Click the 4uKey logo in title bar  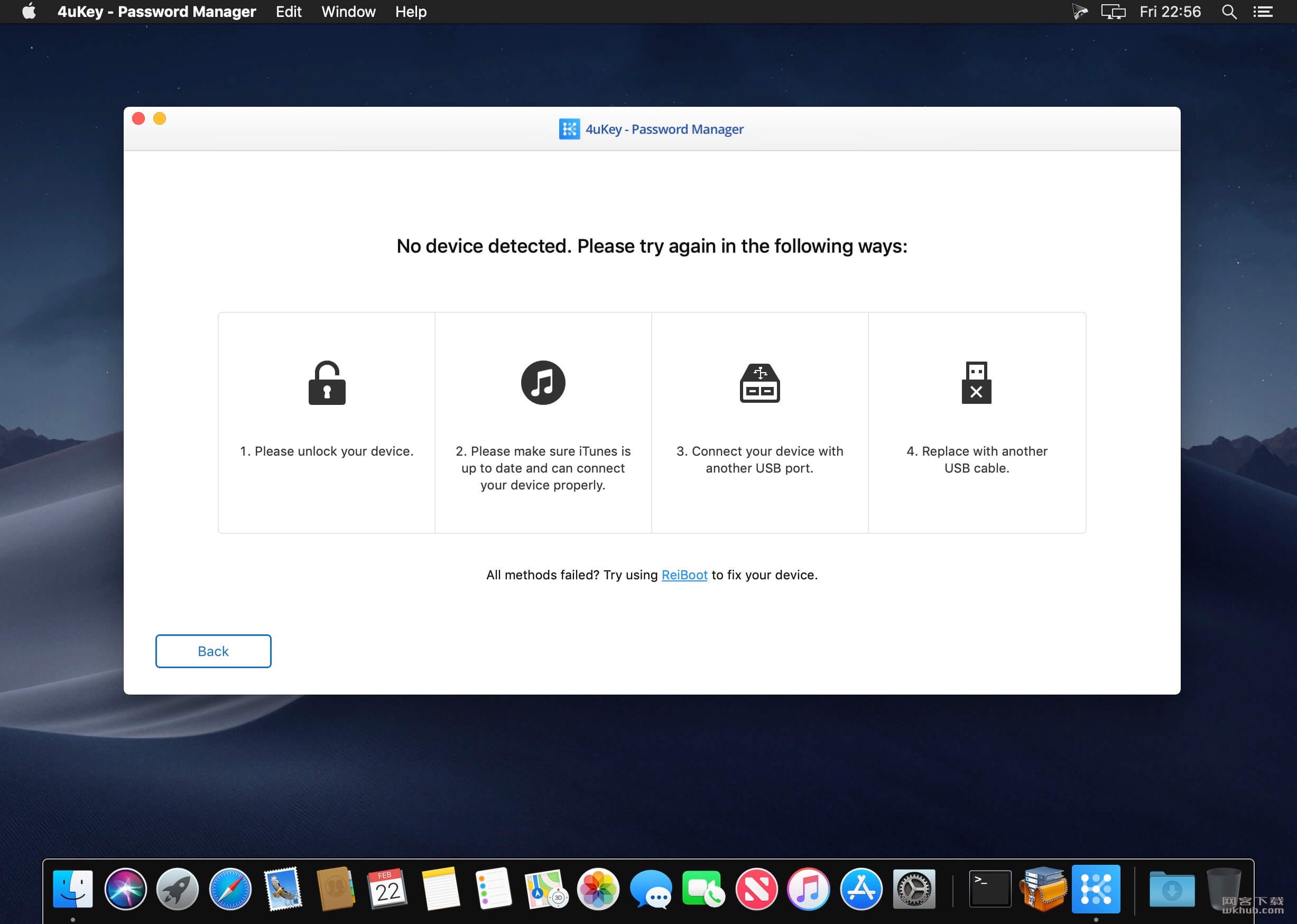pyautogui.click(x=569, y=129)
